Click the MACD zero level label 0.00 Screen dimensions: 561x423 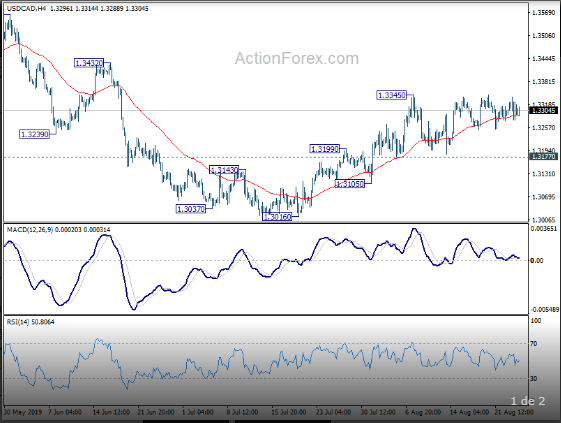[536, 261]
